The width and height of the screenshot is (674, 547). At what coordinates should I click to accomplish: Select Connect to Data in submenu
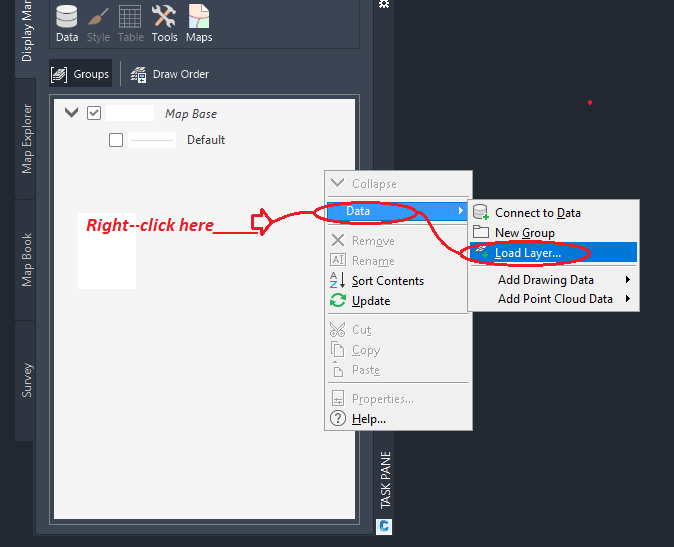coord(553,213)
